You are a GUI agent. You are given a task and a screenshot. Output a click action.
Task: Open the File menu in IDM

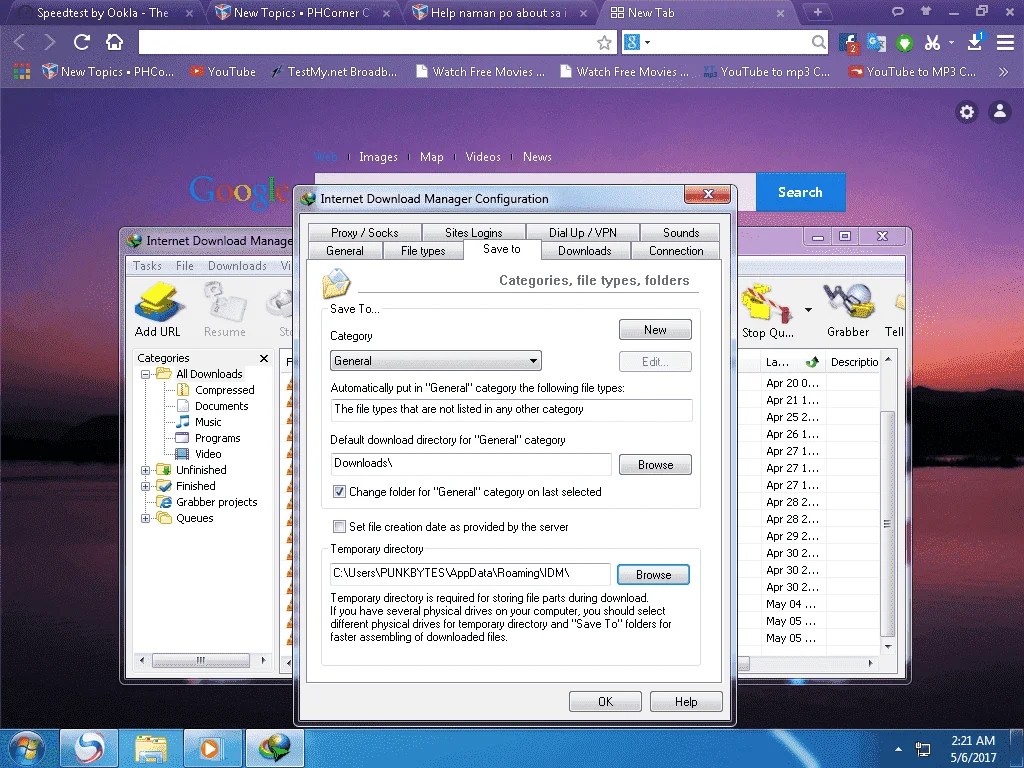click(185, 266)
